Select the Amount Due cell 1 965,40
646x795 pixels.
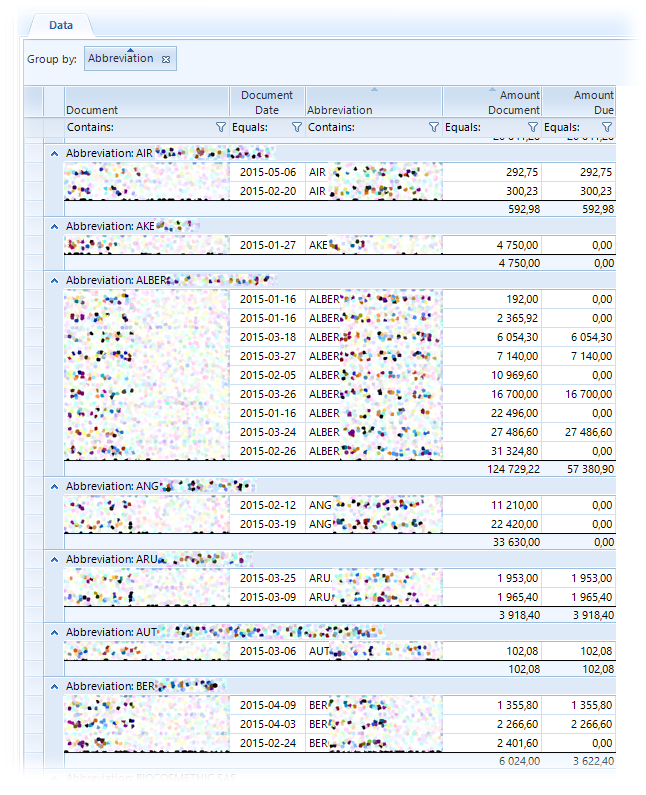coord(579,597)
